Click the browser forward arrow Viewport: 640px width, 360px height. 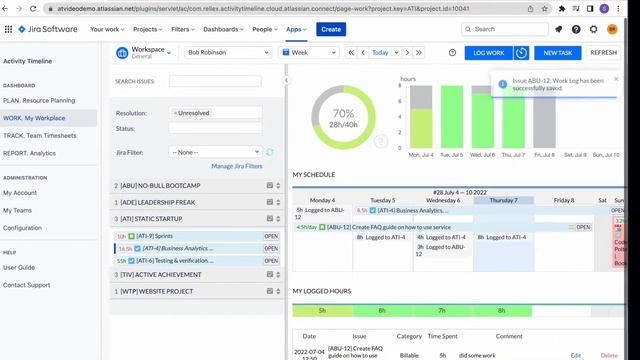(19, 9)
